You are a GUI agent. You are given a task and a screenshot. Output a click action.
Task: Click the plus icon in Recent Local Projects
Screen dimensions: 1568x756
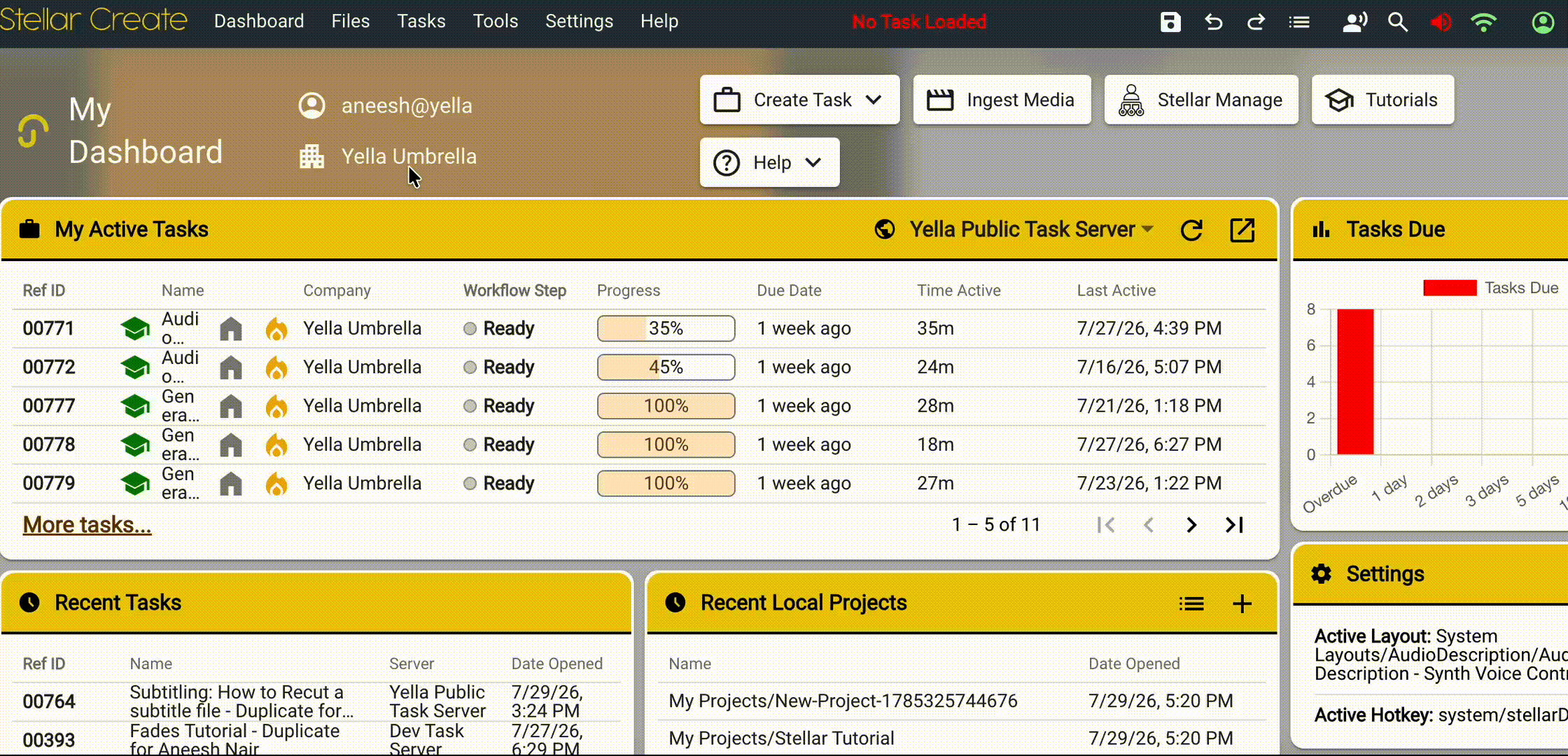[1242, 603]
